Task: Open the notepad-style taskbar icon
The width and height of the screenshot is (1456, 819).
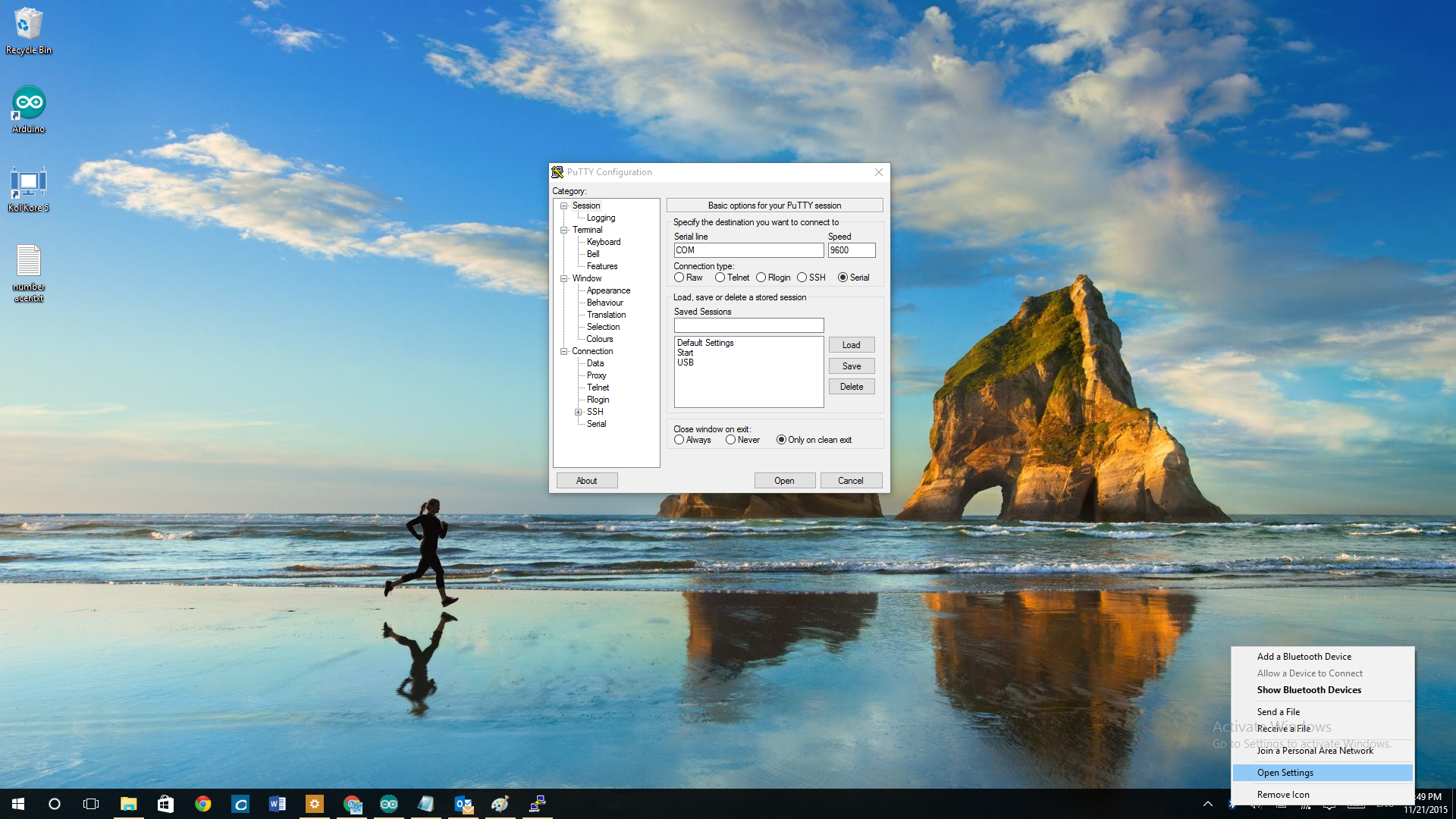Action: coord(426,804)
